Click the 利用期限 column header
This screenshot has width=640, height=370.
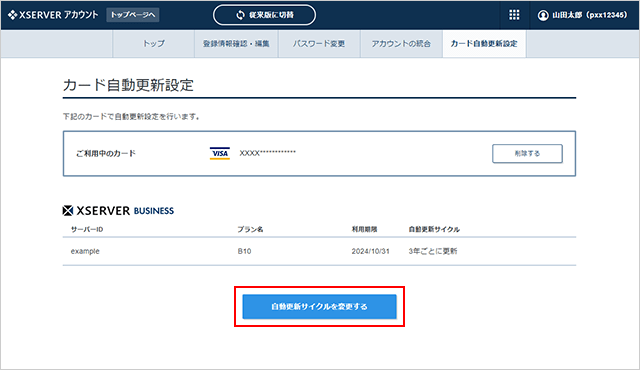tap(364, 229)
